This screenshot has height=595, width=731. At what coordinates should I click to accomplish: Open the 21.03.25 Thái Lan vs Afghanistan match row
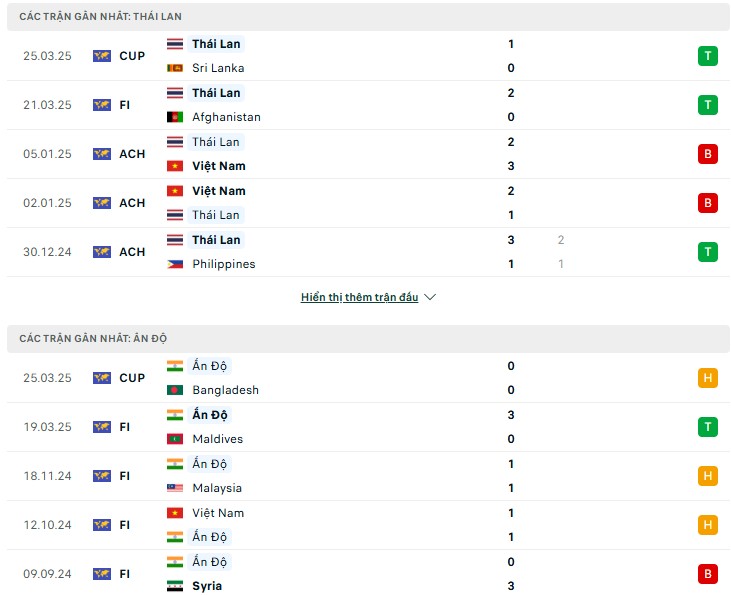tap(368, 105)
